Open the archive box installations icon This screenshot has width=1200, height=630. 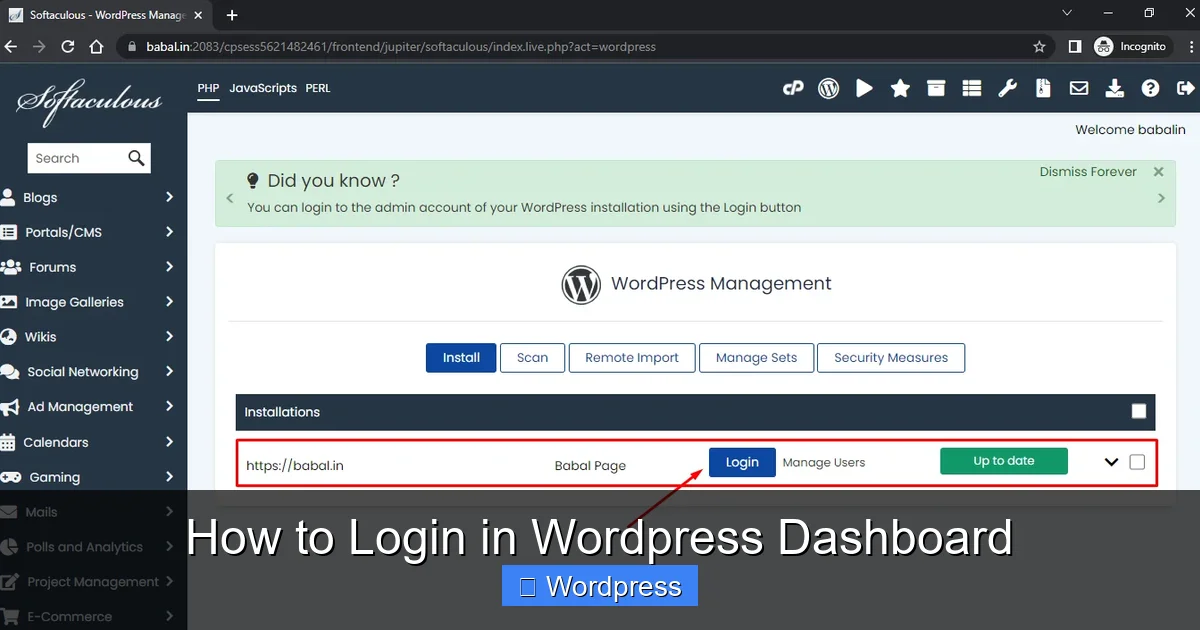coord(936,88)
